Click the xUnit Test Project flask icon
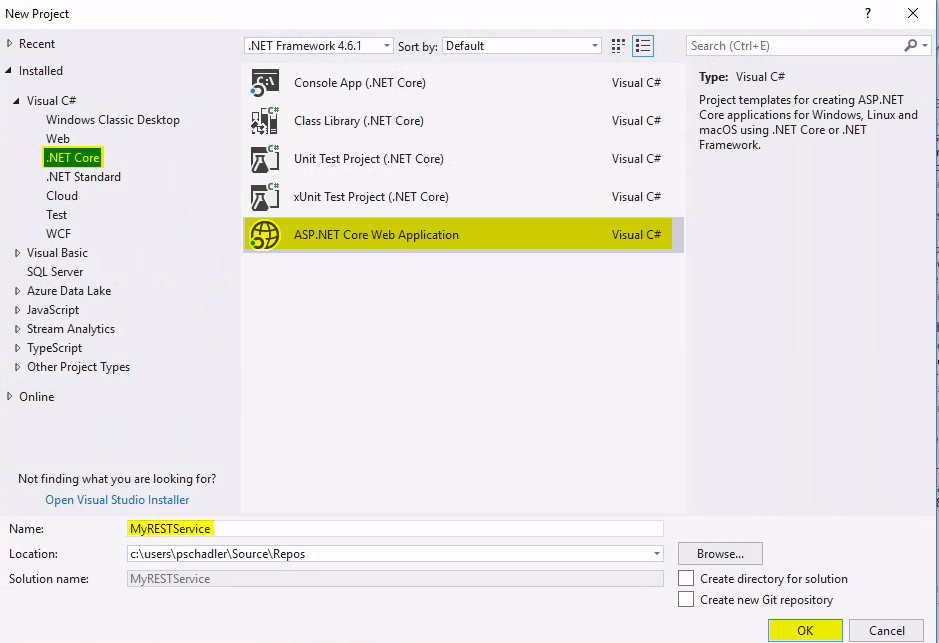The width and height of the screenshot is (939, 643). click(x=265, y=196)
